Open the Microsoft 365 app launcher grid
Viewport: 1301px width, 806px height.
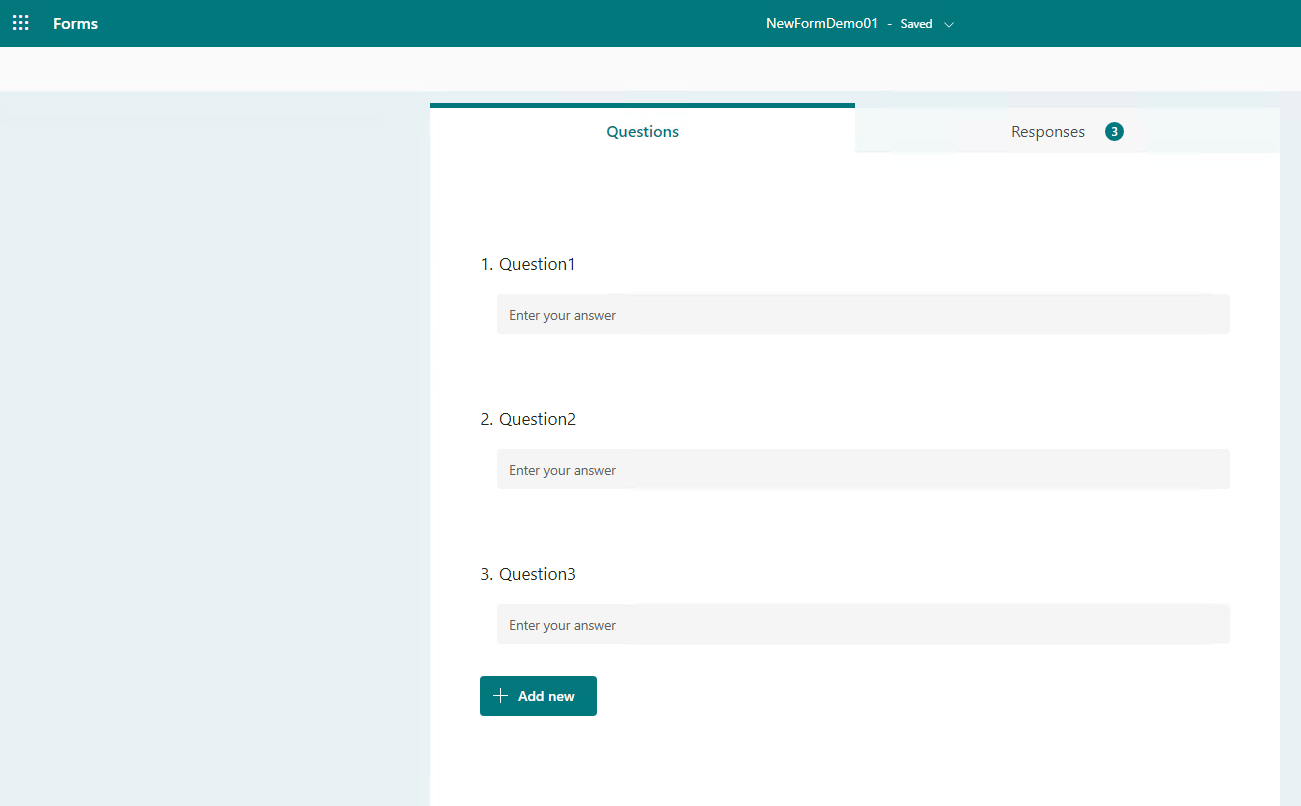click(x=20, y=22)
